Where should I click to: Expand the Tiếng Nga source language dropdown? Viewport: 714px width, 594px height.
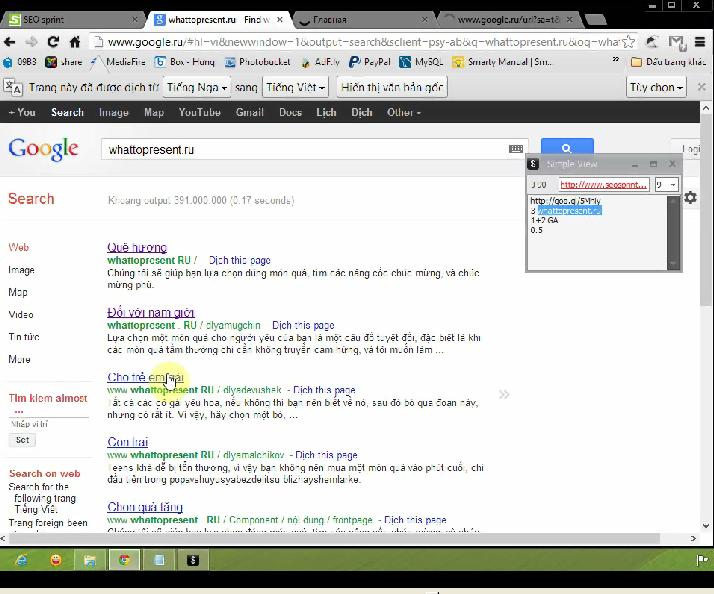[196, 87]
